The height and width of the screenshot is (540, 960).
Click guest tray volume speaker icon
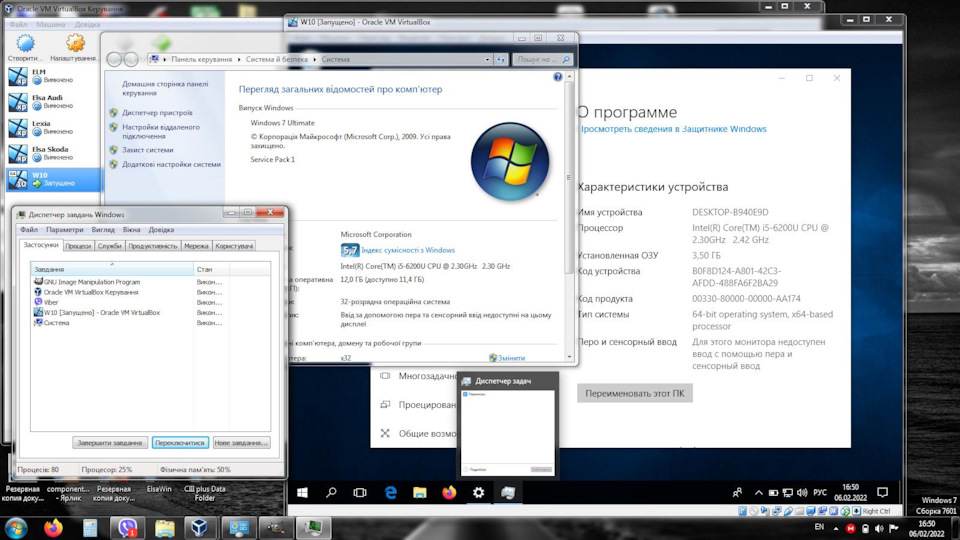pos(802,492)
